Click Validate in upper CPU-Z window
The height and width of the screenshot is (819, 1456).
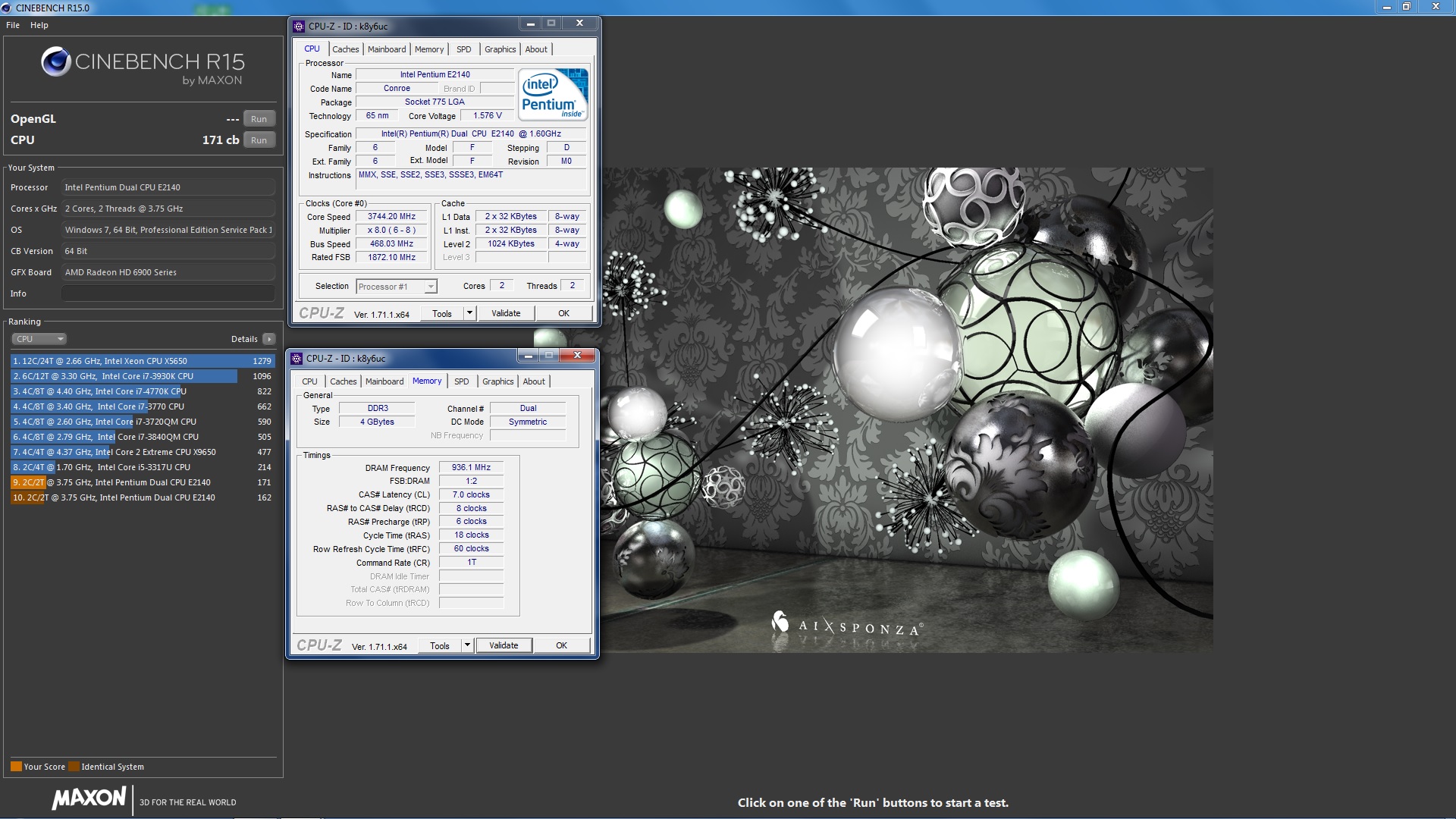(506, 313)
